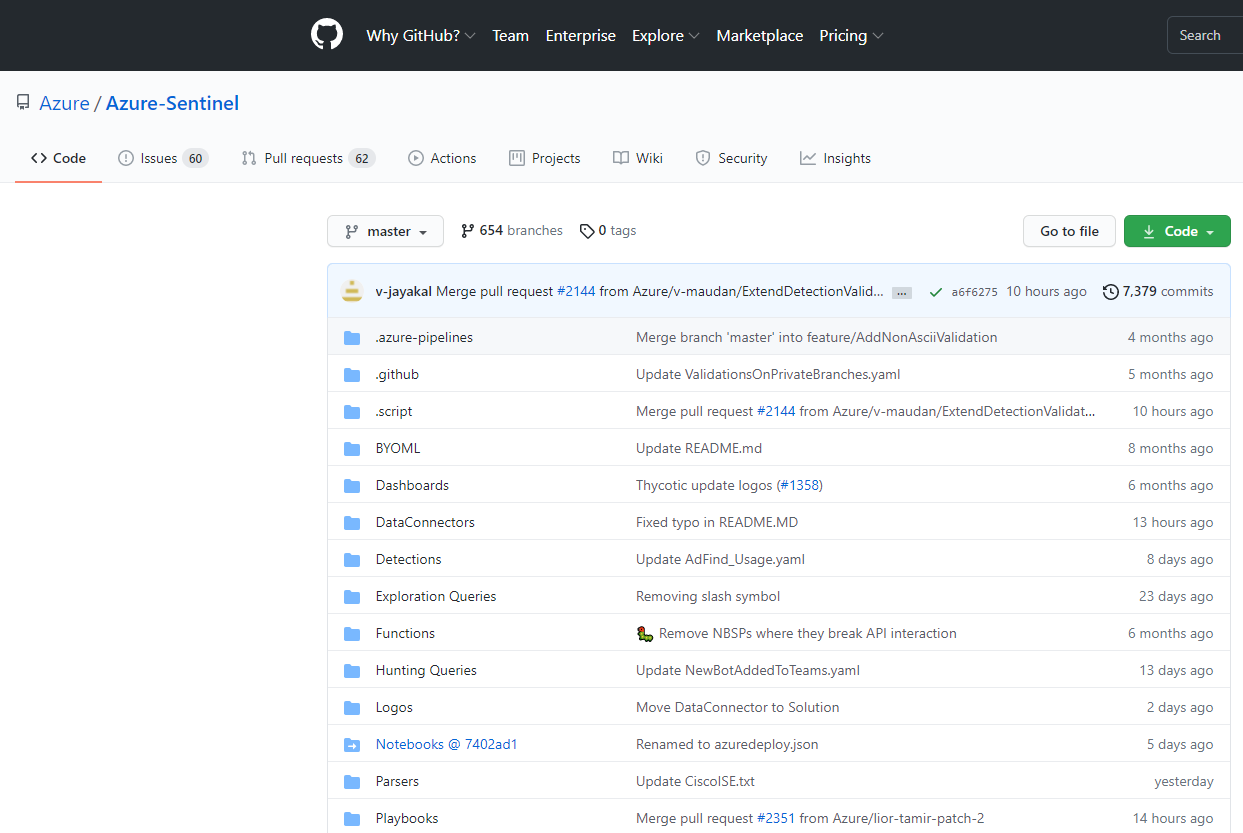Go to the Enterprise page

coord(580,35)
